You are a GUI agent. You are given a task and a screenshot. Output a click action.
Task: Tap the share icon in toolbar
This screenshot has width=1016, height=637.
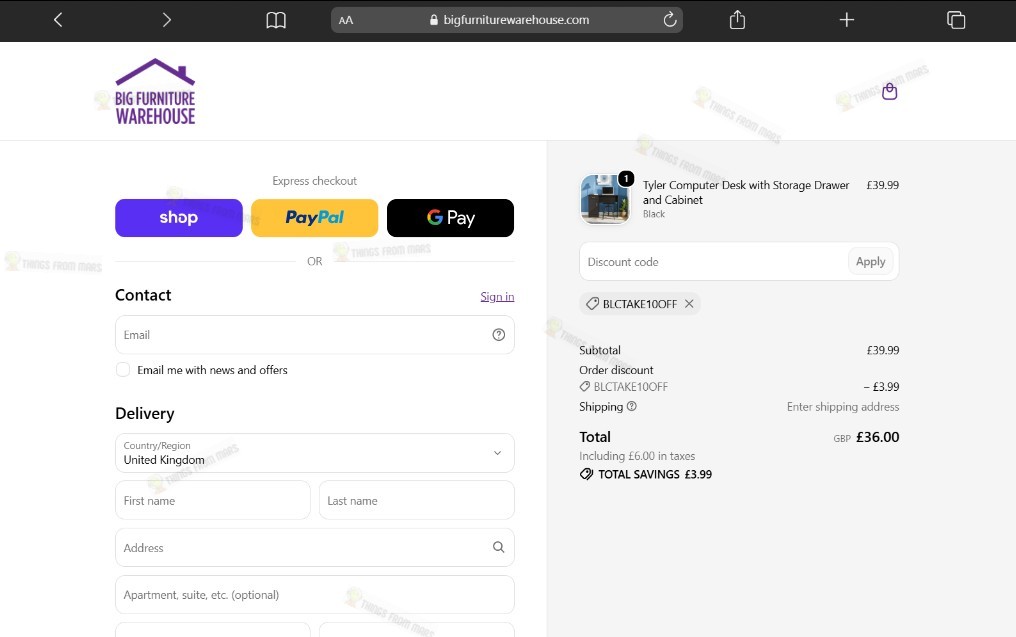(737, 20)
